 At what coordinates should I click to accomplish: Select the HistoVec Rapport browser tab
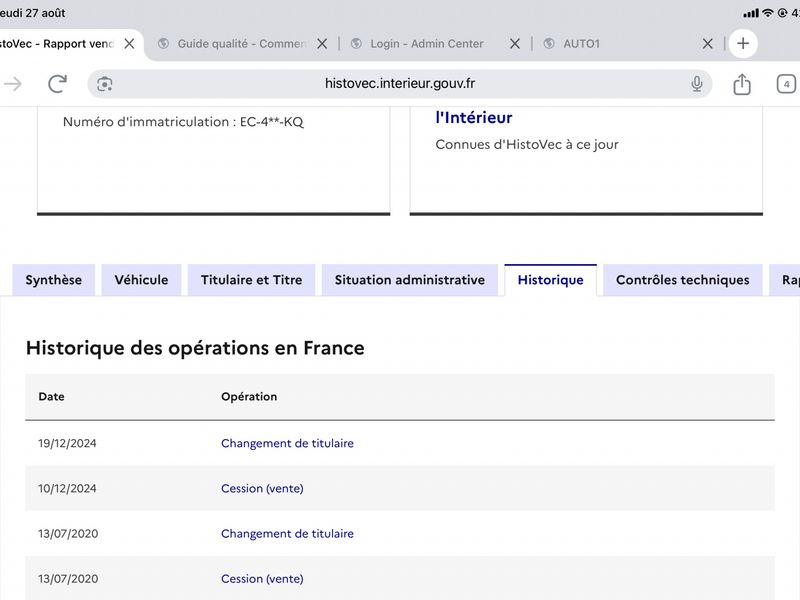tap(57, 44)
